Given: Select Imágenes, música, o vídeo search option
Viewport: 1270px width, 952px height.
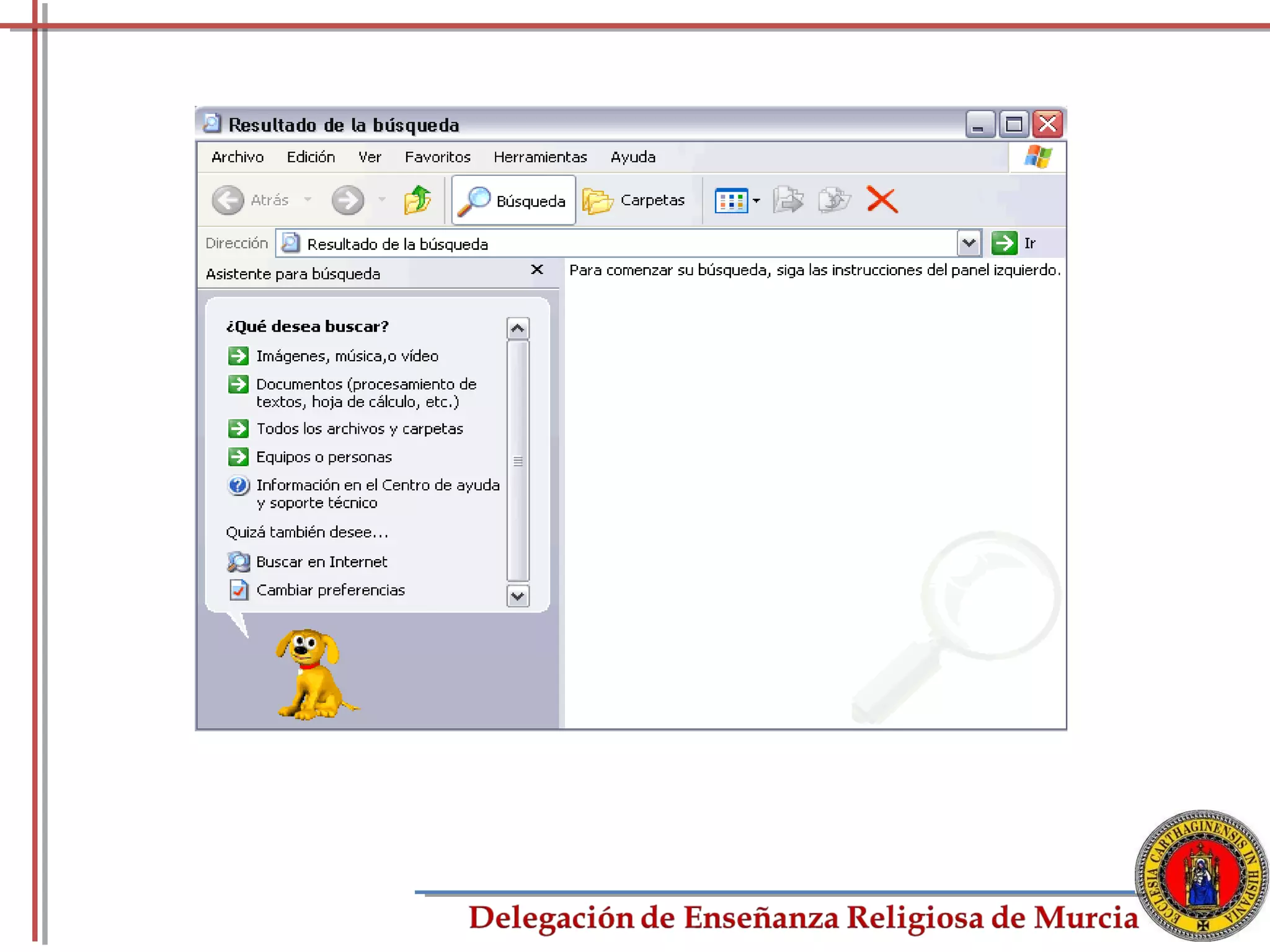Looking at the screenshot, I should click(347, 356).
